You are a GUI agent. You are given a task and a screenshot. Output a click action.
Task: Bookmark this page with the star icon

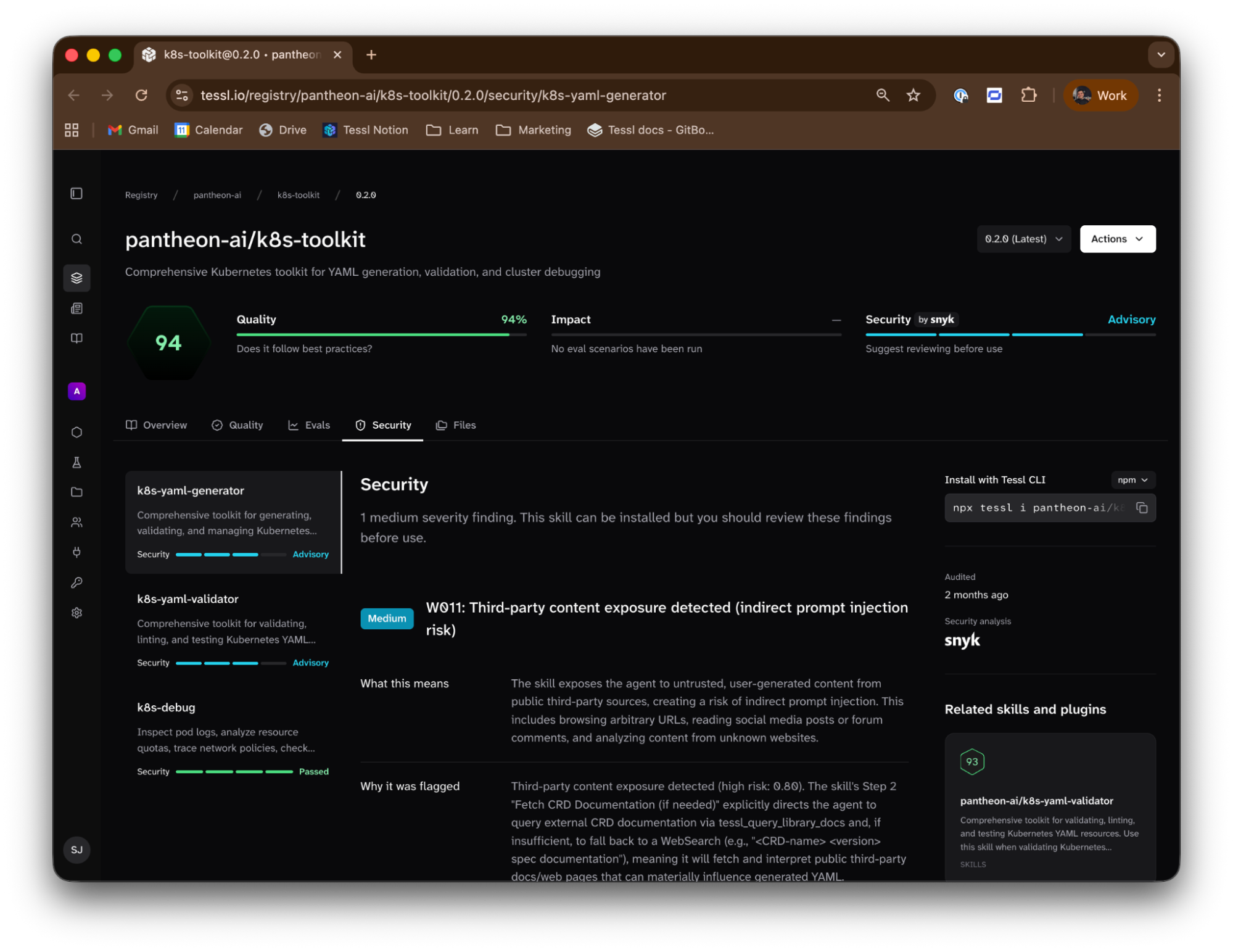913,95
